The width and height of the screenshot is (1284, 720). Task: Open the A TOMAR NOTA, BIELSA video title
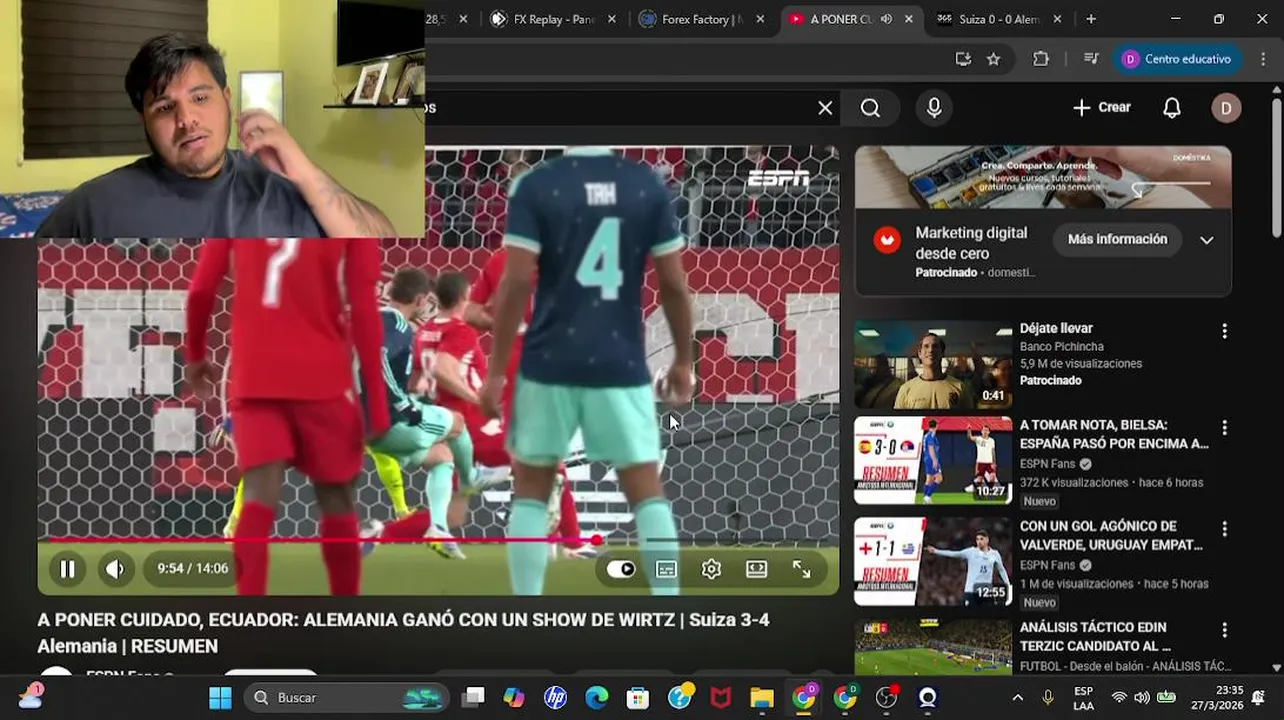coord(1114,434)
